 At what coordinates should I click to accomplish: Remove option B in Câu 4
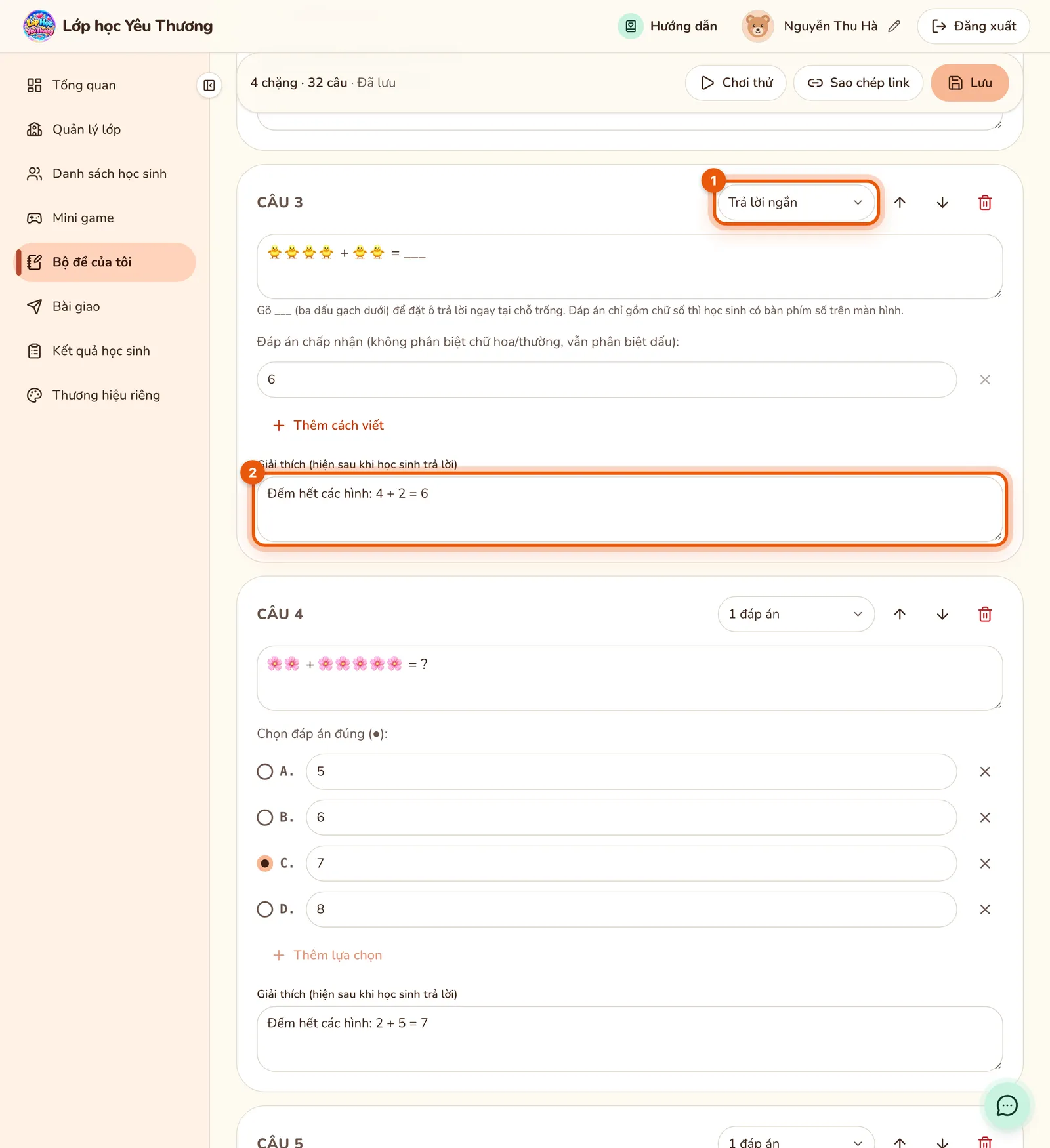click(x=985, y=817)
